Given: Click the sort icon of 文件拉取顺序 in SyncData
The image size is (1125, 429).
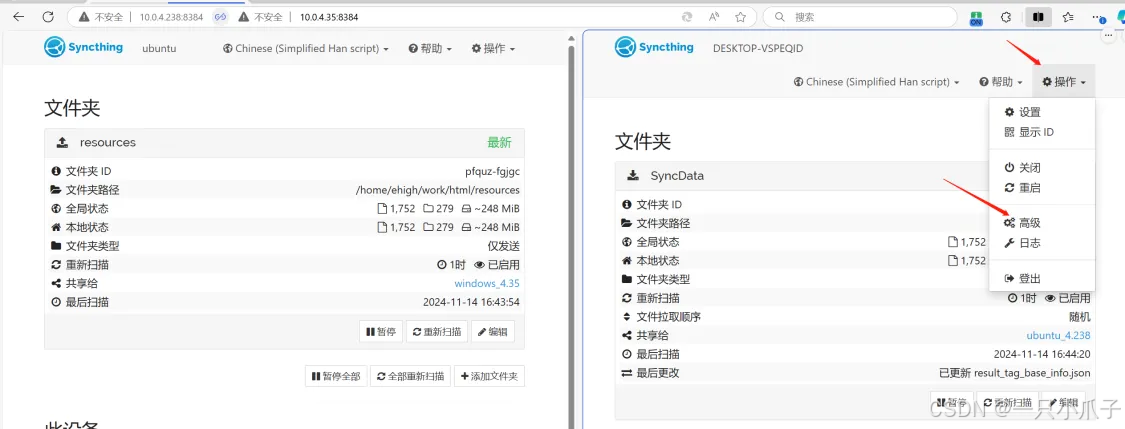Looking at the screenshot, I should click(x=627, y=316).
